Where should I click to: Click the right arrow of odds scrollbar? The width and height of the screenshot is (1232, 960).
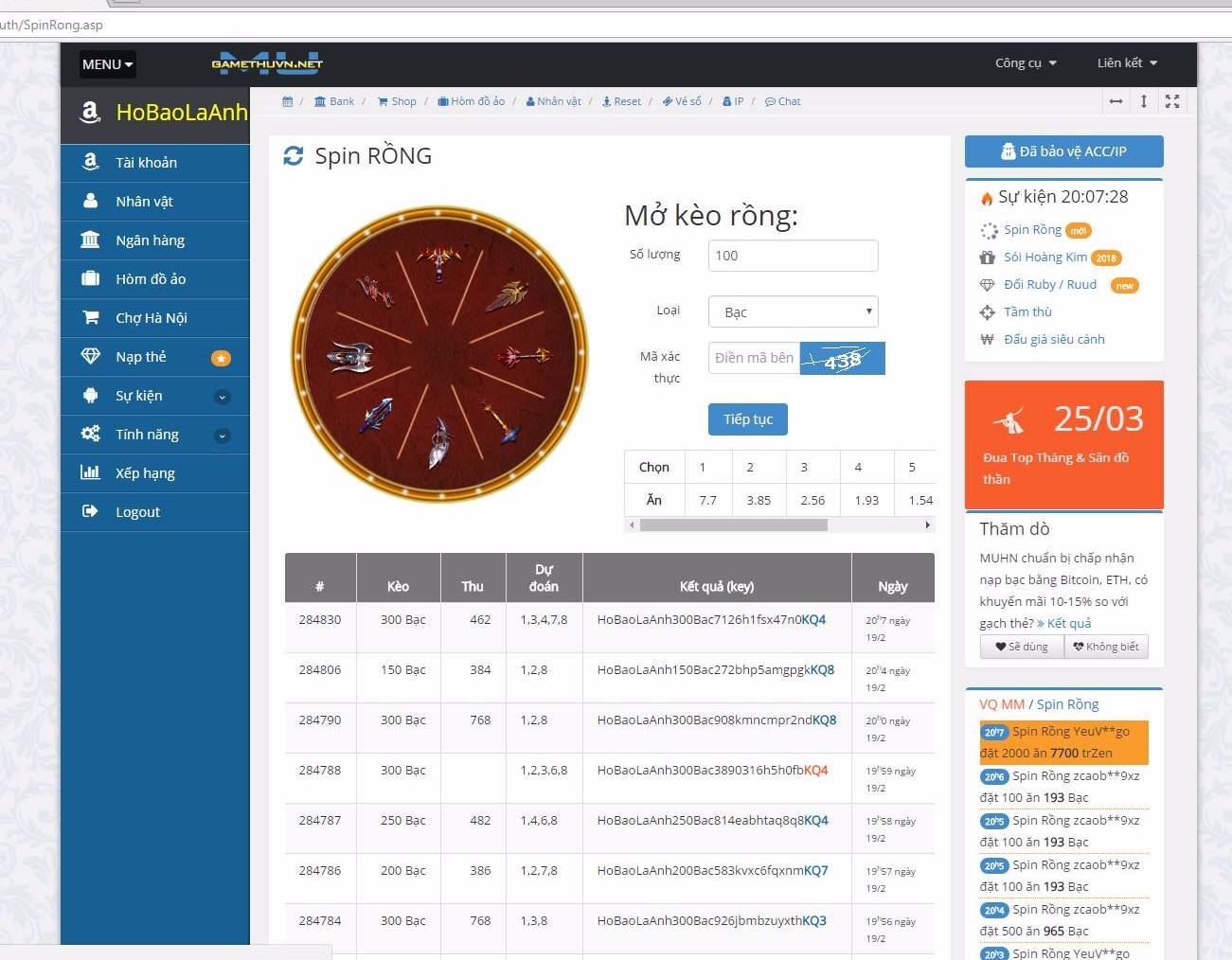(928, 524)
